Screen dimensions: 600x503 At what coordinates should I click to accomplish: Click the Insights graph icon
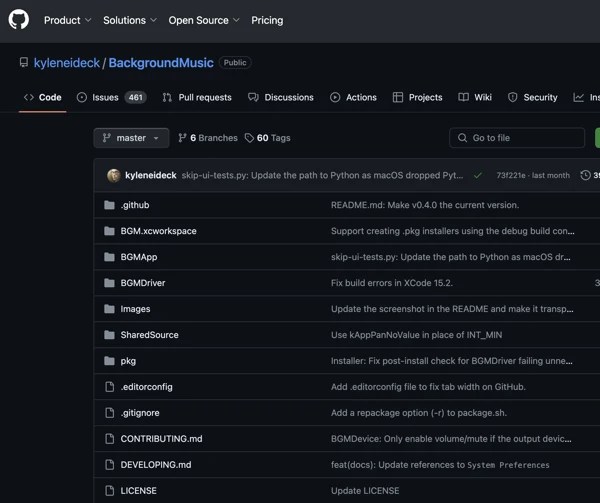click(578, 98)
